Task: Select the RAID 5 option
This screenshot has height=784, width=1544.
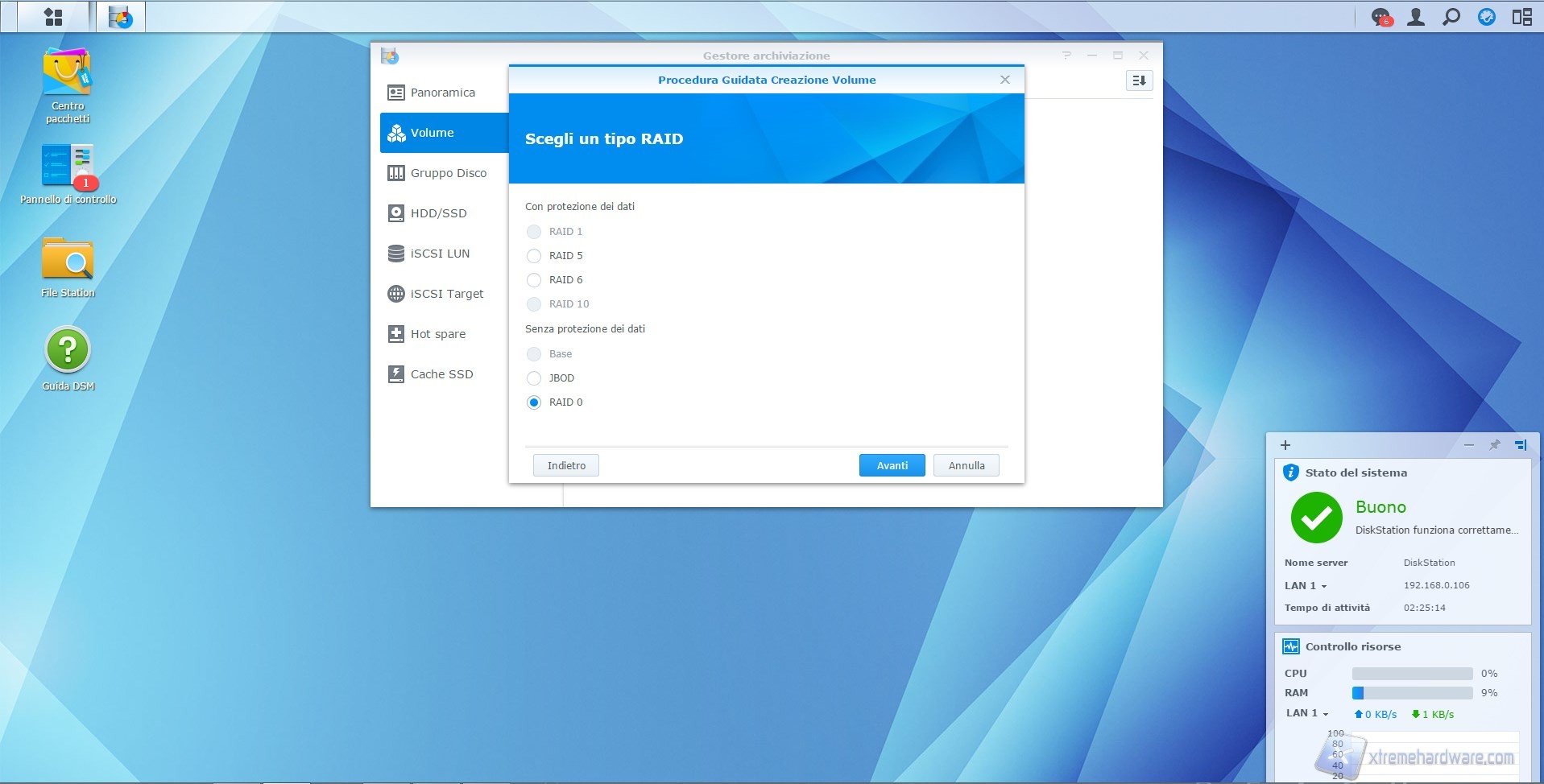Action: pyautogui.click(x=534, y=256)
